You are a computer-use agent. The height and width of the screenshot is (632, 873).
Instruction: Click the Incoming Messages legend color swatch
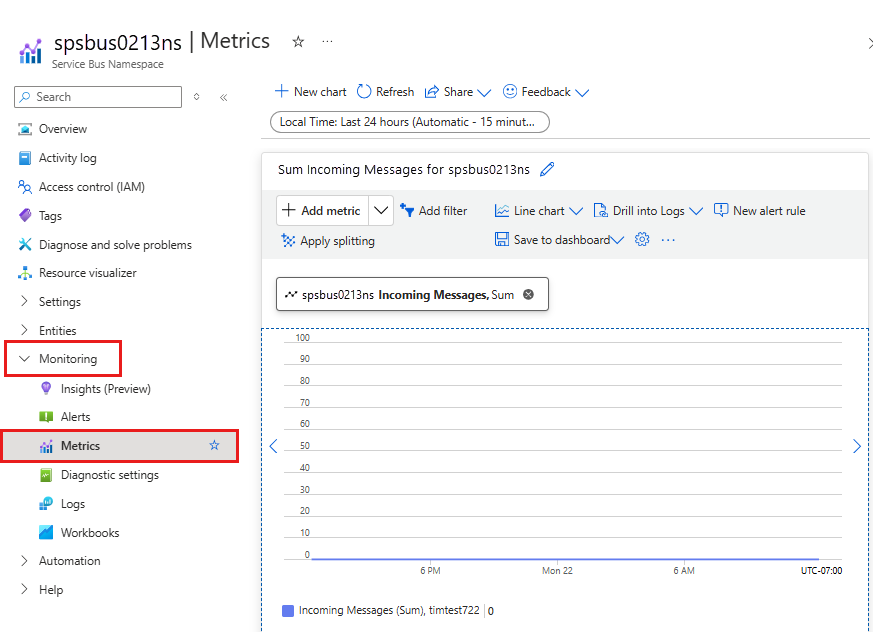288,610
